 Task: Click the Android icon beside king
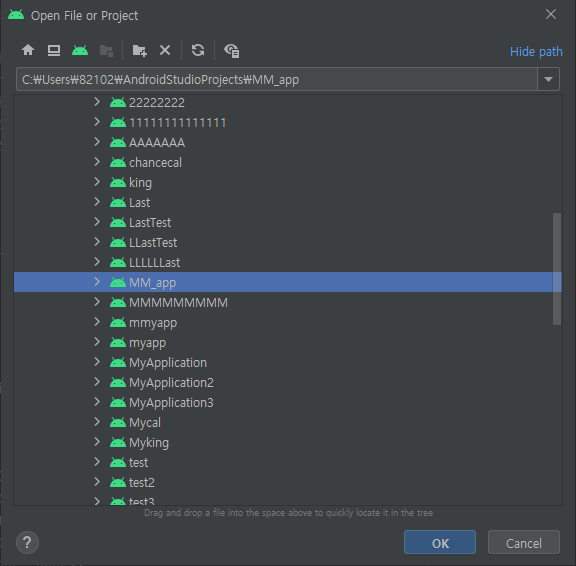pos(118,182)
